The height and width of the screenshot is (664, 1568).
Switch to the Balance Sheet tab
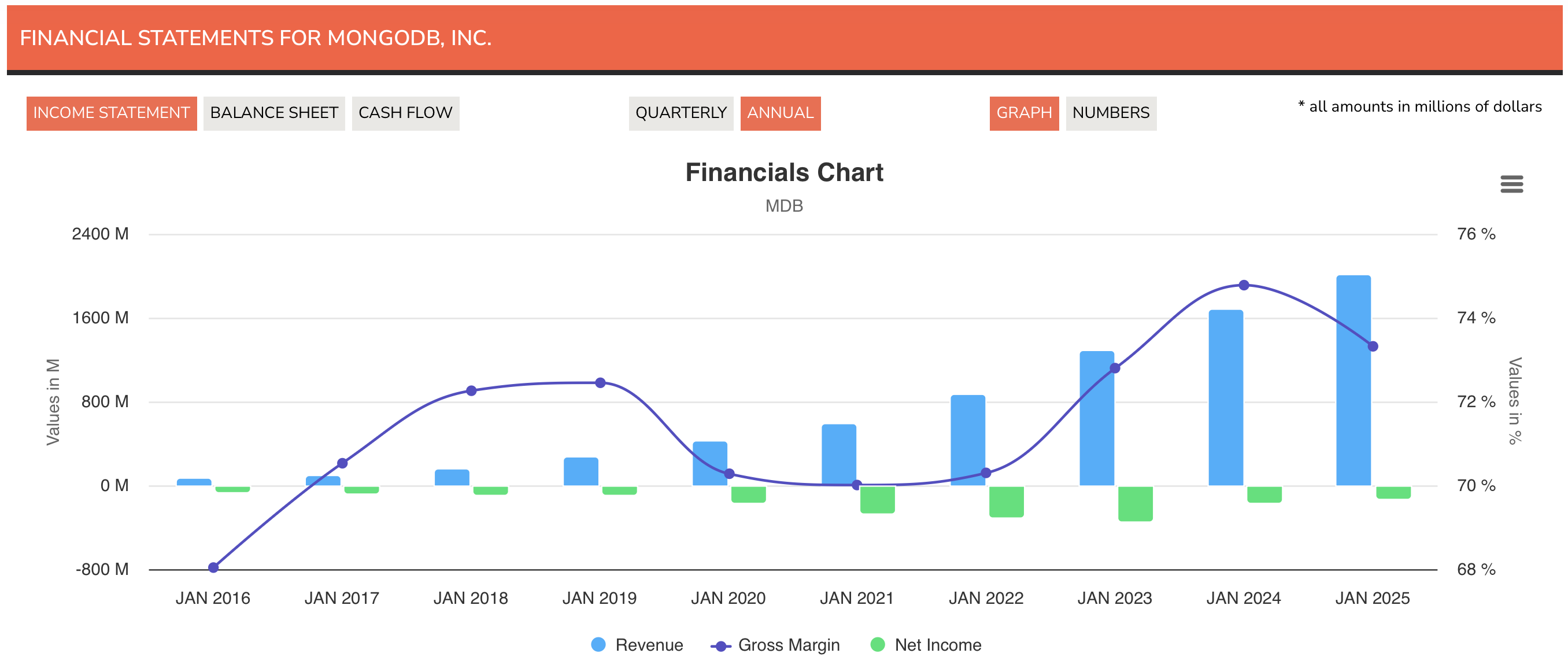point(274,113)
